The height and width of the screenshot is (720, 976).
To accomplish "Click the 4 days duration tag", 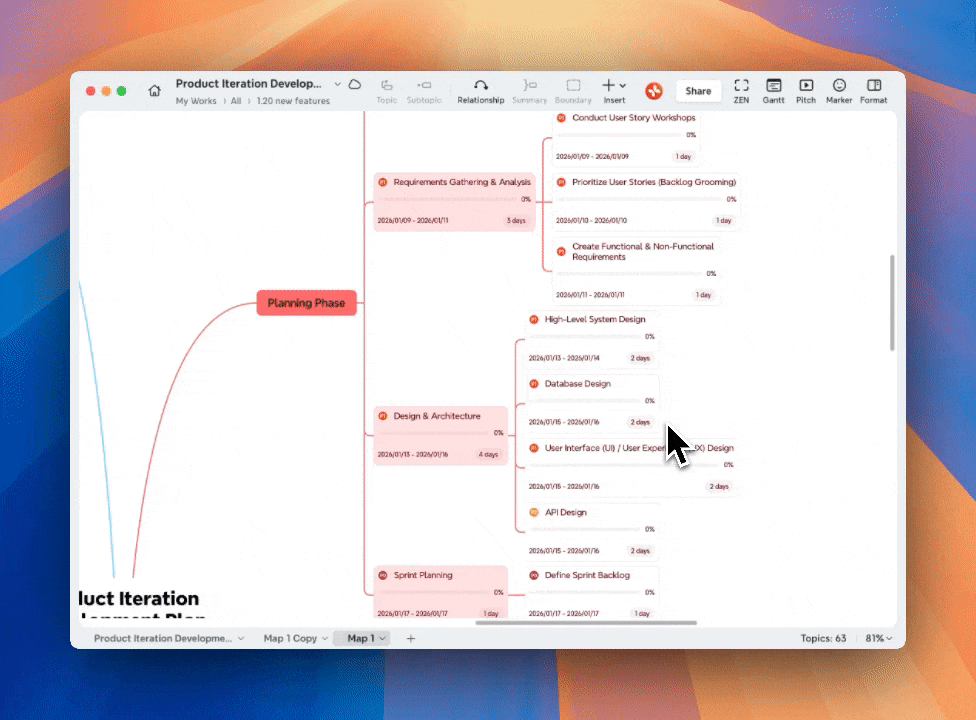I will click(489, 454).
